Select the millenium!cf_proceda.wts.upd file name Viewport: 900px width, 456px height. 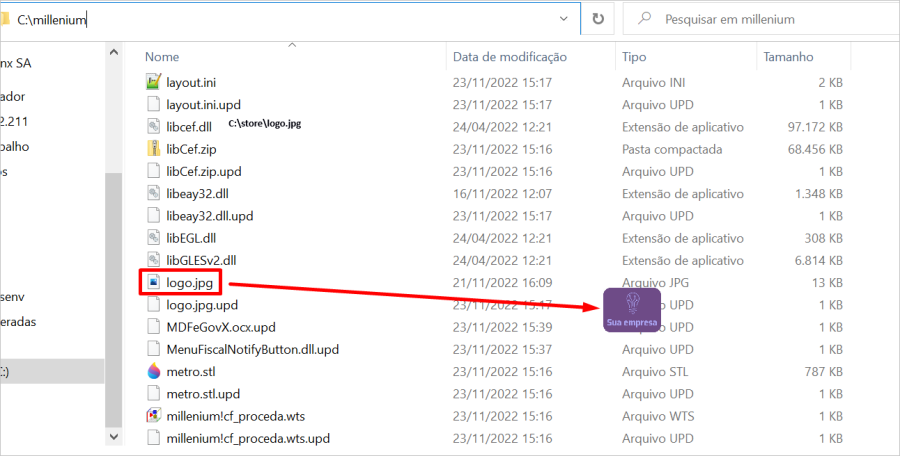coord(248,439)
